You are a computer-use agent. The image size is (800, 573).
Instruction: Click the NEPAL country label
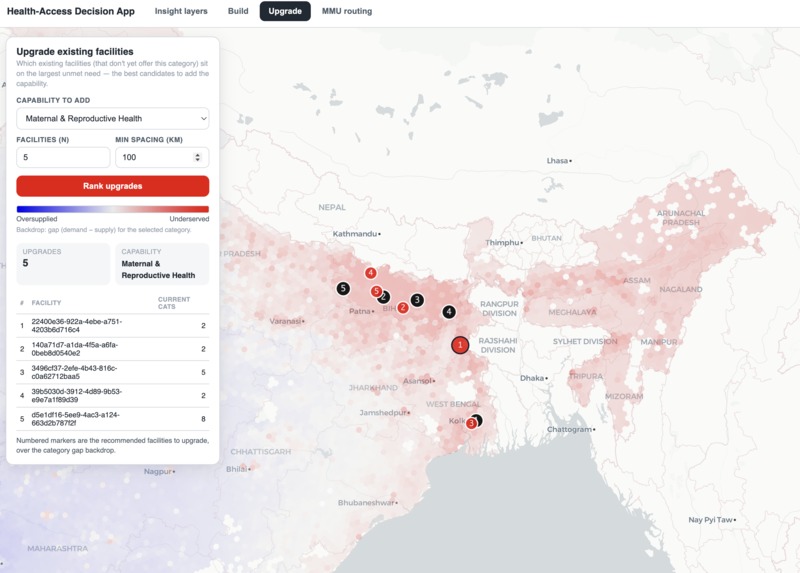click(x=332, y=207)
